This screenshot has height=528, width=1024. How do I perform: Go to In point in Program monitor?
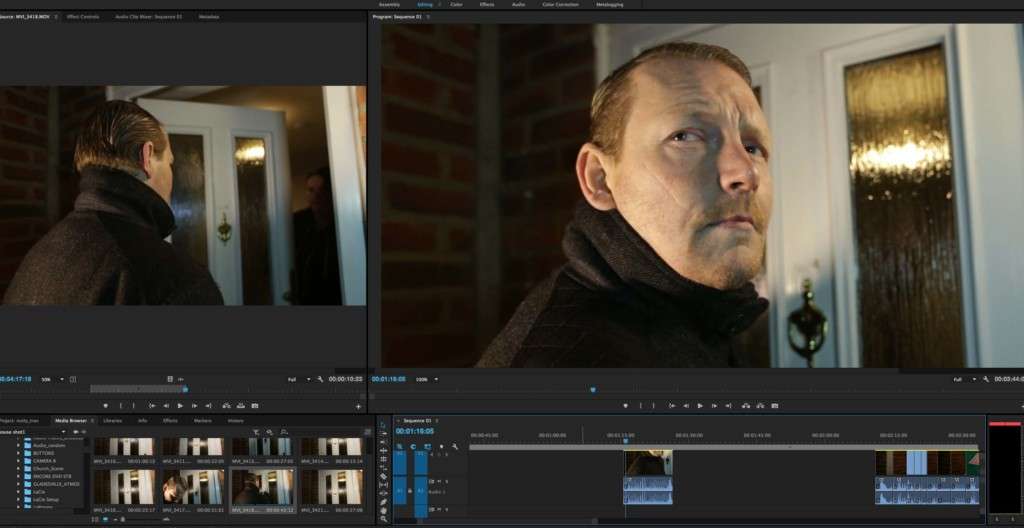[x=671, y=406]
